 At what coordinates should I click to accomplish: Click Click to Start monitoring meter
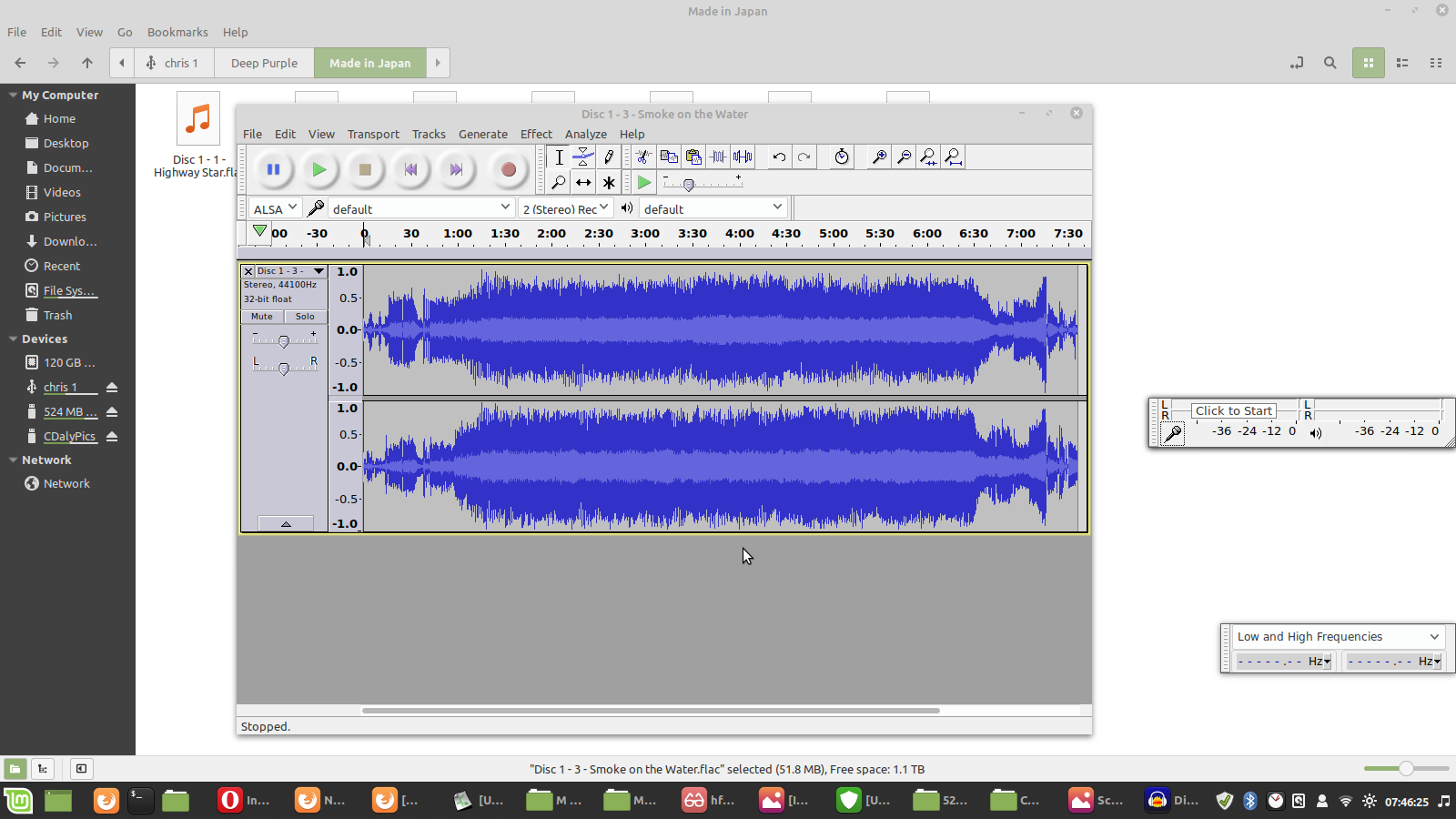coord(1234,410)
